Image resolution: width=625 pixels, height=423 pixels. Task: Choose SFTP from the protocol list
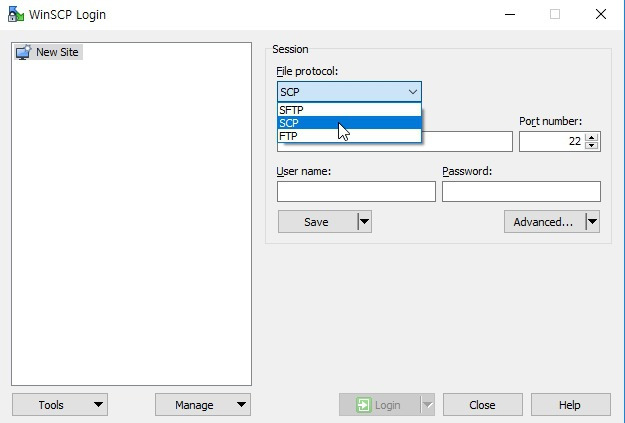tap(349, 110)
